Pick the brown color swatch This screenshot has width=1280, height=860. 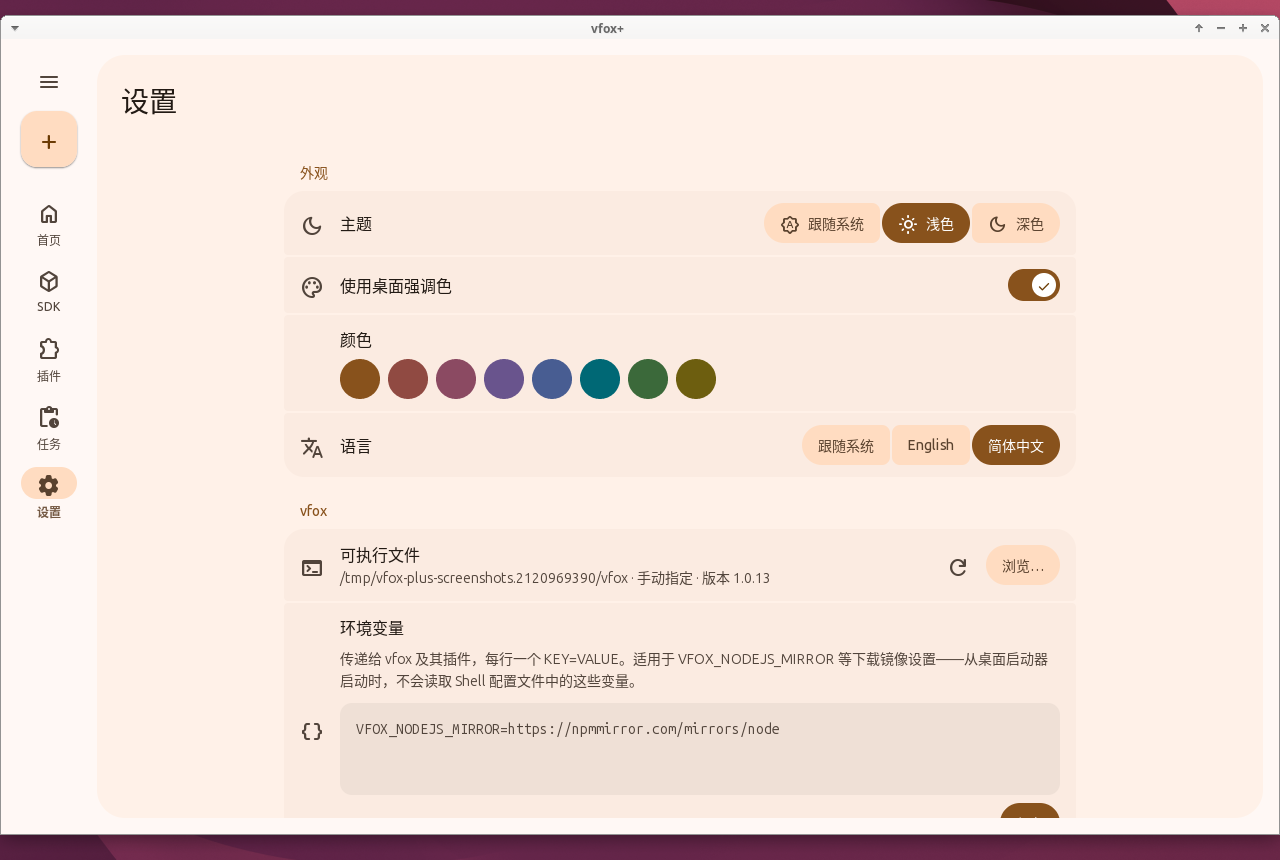coord(360,379)
